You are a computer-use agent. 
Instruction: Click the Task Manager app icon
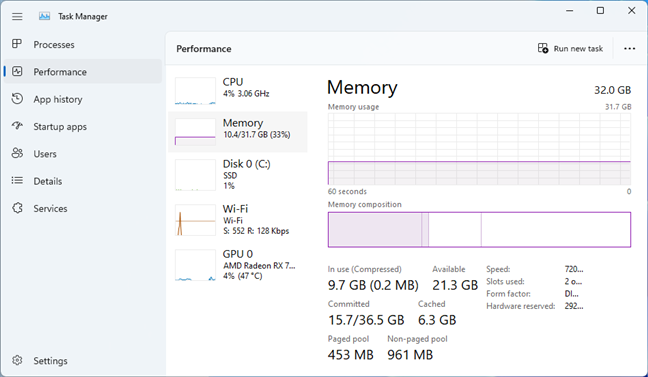click(x=44, y=16)
